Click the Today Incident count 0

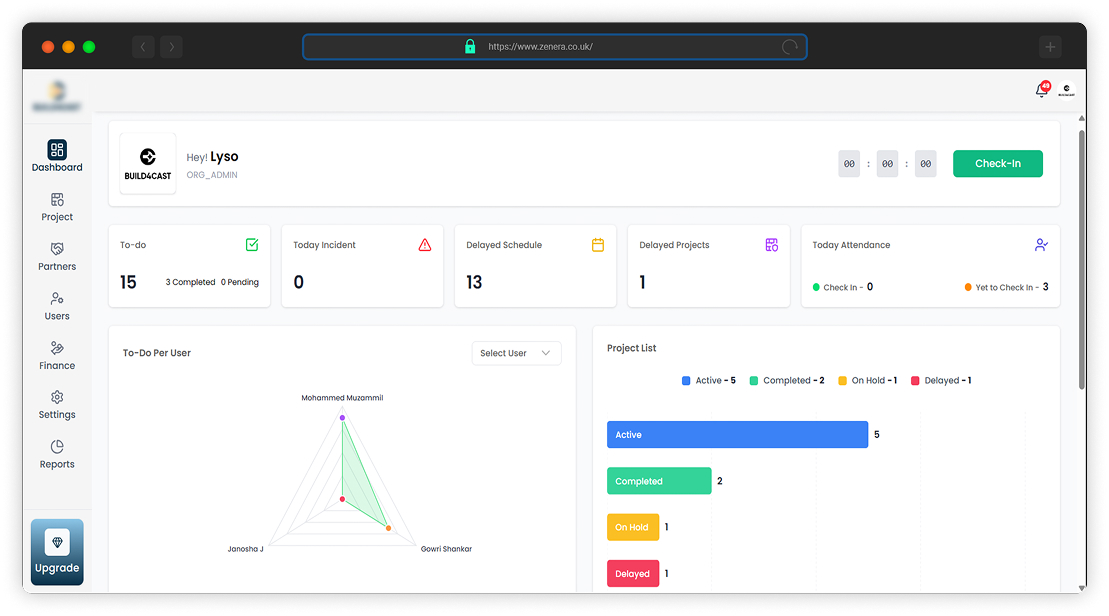click(x=298, y=282)
